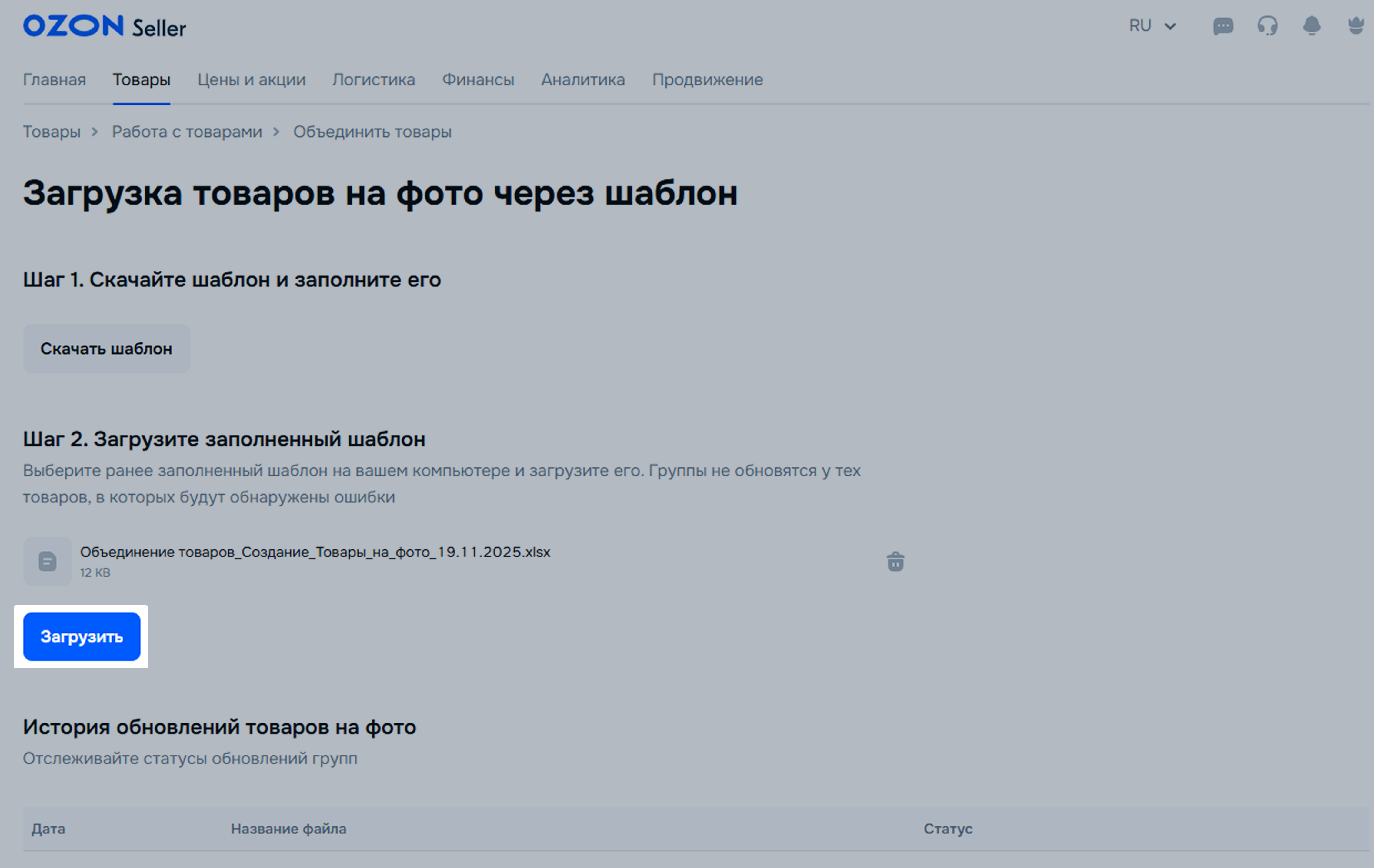Expand the RU language dropdown
The height and width of the screenshot is (868, 1374).
point(1152,26)
